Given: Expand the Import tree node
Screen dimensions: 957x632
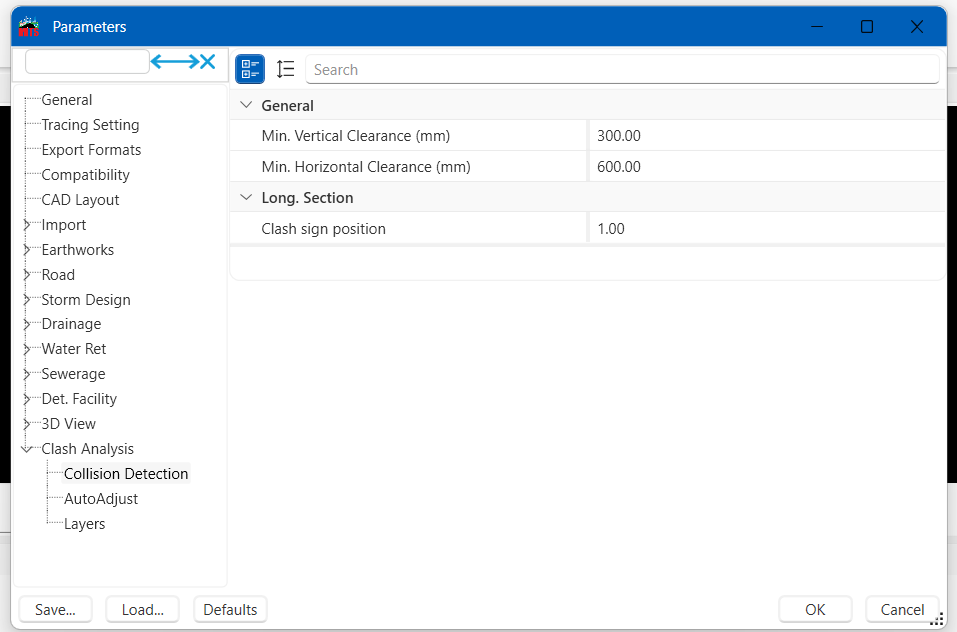Looking at the screenshot, I should pyautogui.click(x=27, y=225).
